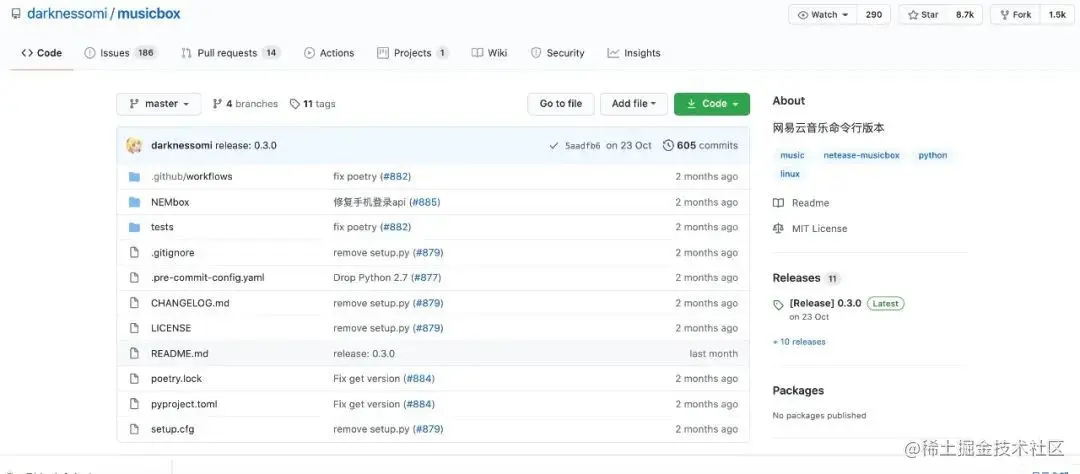This screenshot has width=1080, height=474.
Task: Switch to the Code tab
Action: click(41, 53)
